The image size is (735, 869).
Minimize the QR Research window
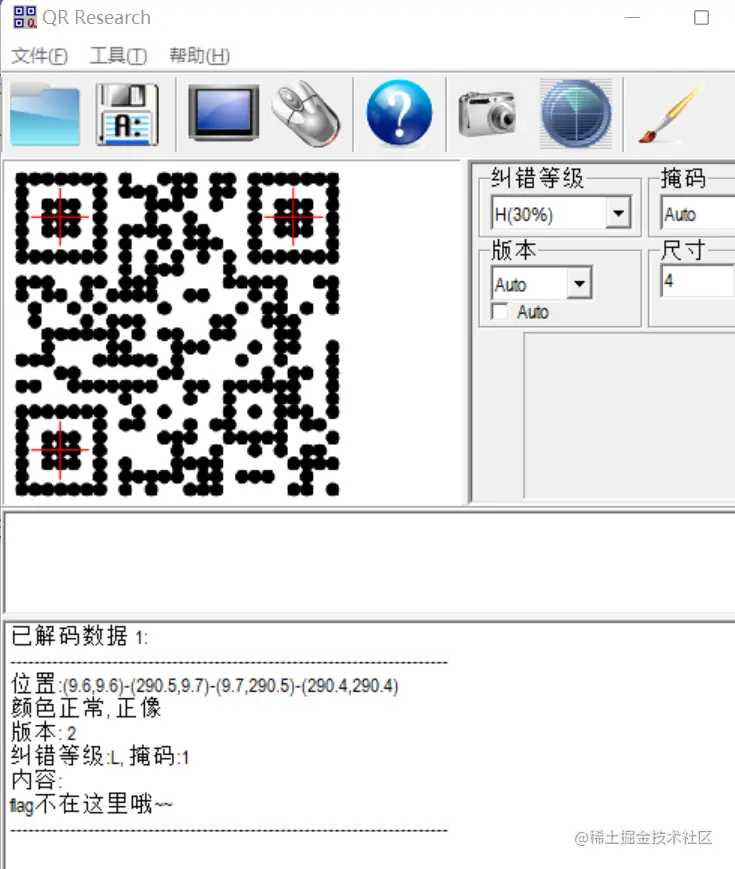632,18
